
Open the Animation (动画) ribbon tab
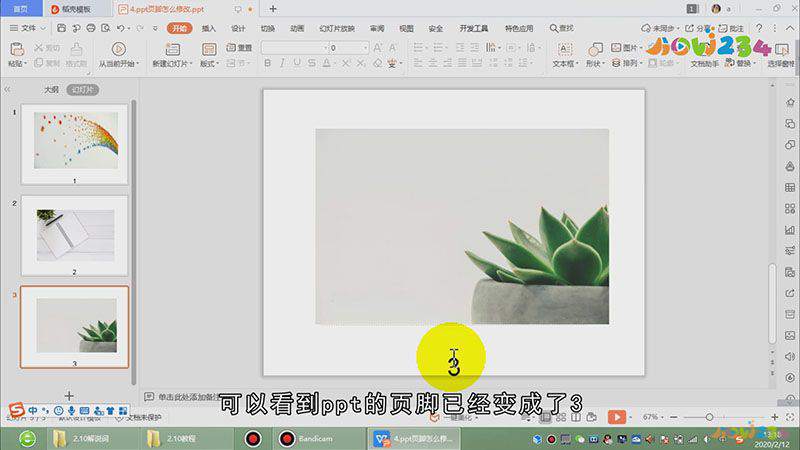point(297,28)
